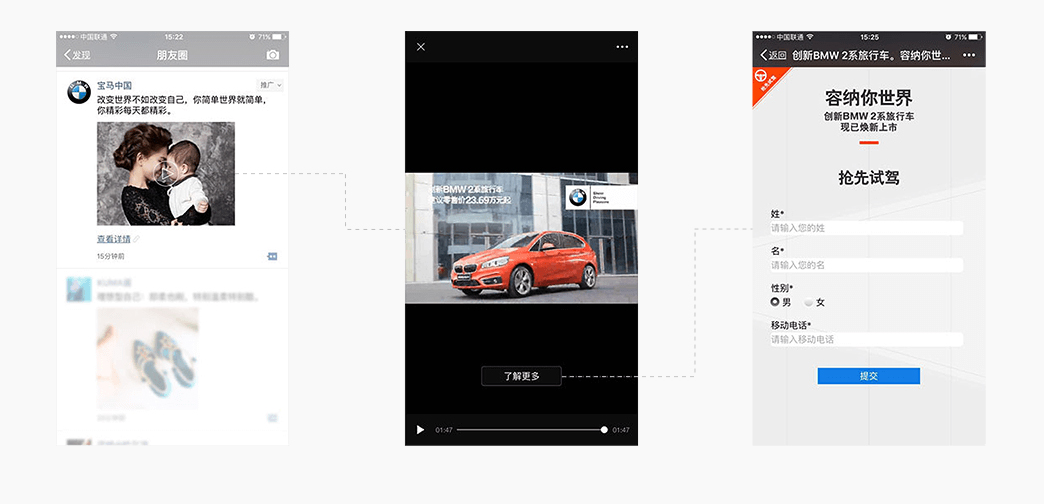
Task: Play the mother and baby video thumbnail
Action: [x=166, y=174]
